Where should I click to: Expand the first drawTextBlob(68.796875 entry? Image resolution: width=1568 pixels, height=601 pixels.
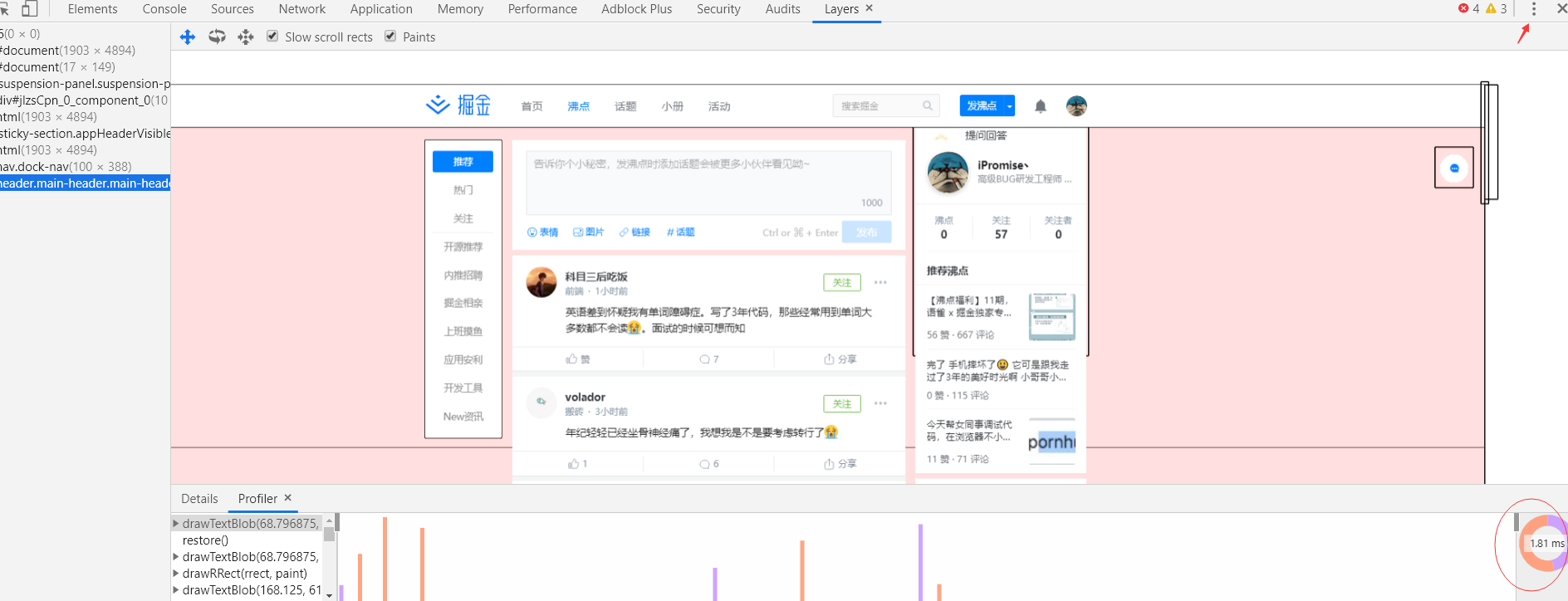coord(175,524)
